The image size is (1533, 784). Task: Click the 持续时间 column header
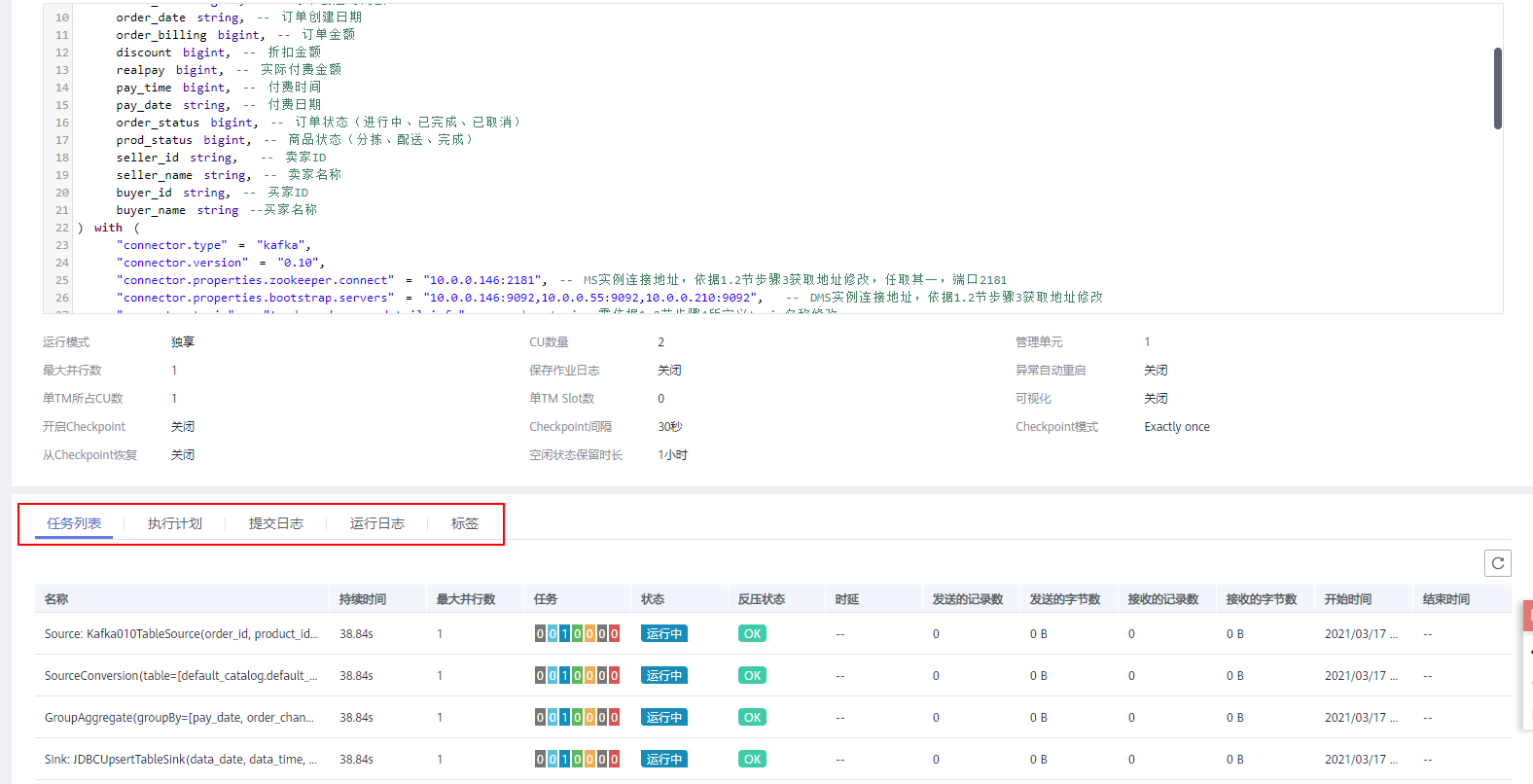click(x=363, y=599)
